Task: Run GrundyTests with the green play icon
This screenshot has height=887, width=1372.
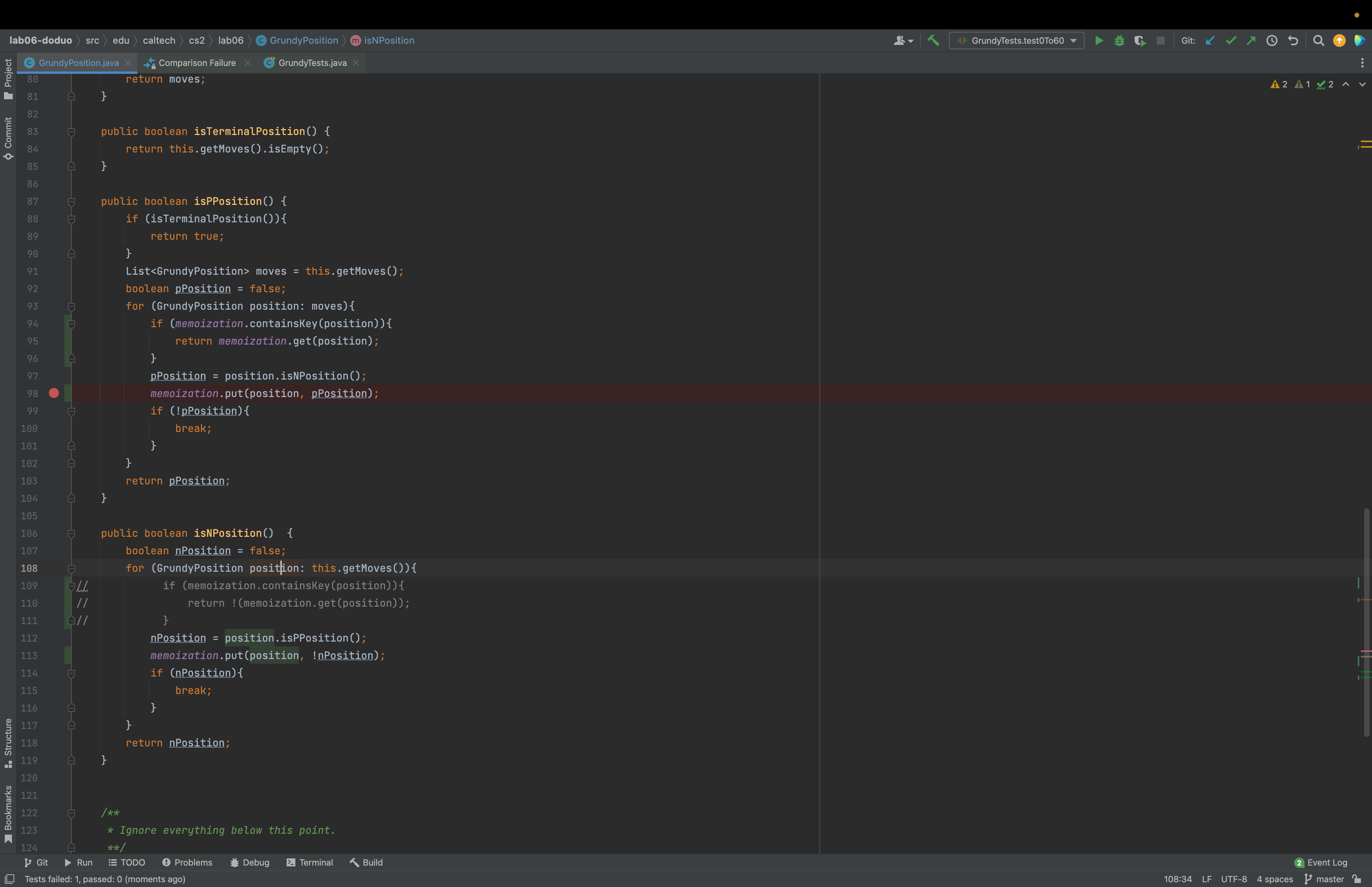Action: (x=1098, y=40)
